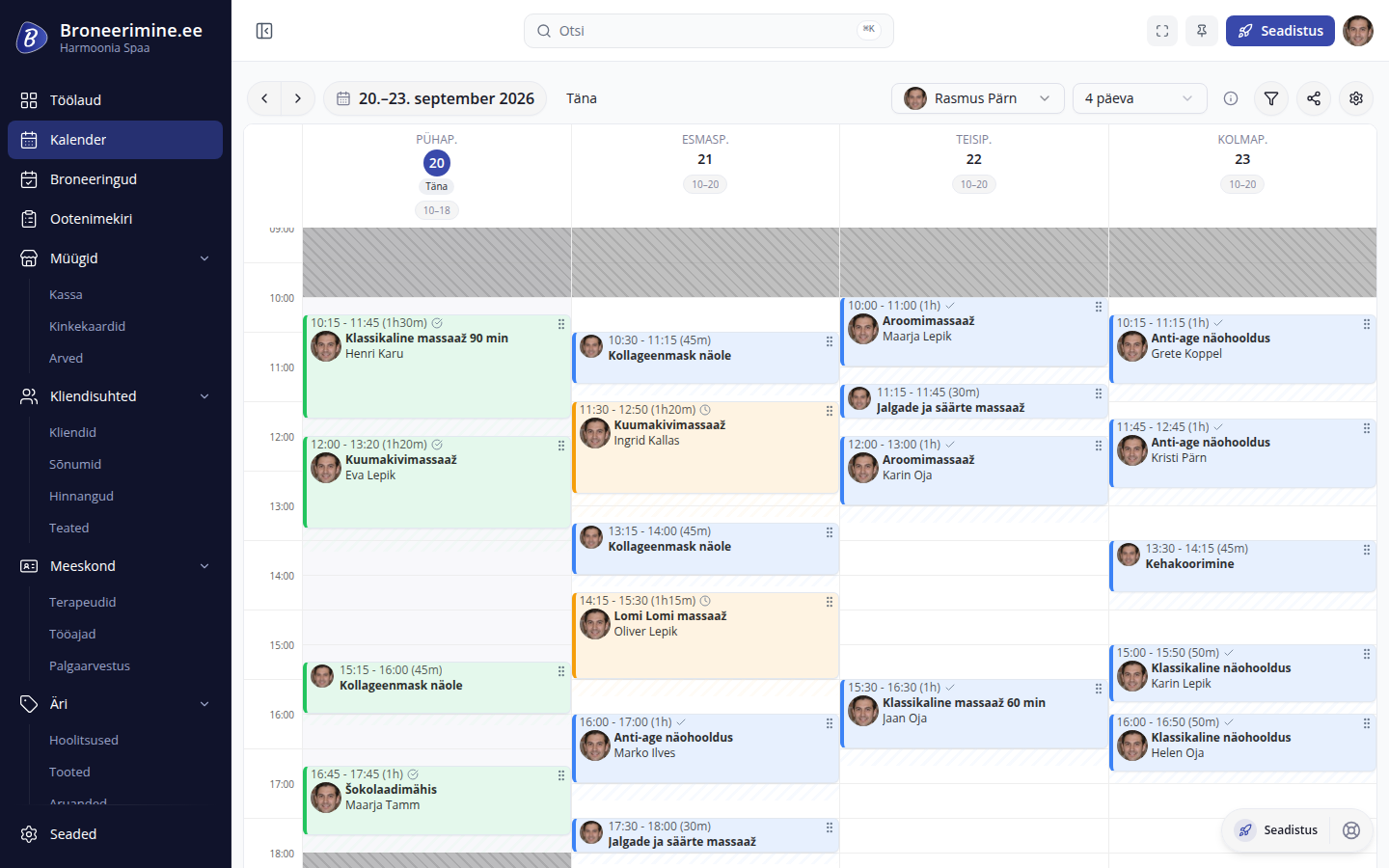Click the user profile avatar
The width and height of the screenshot is (1389, 868).
1358,31
